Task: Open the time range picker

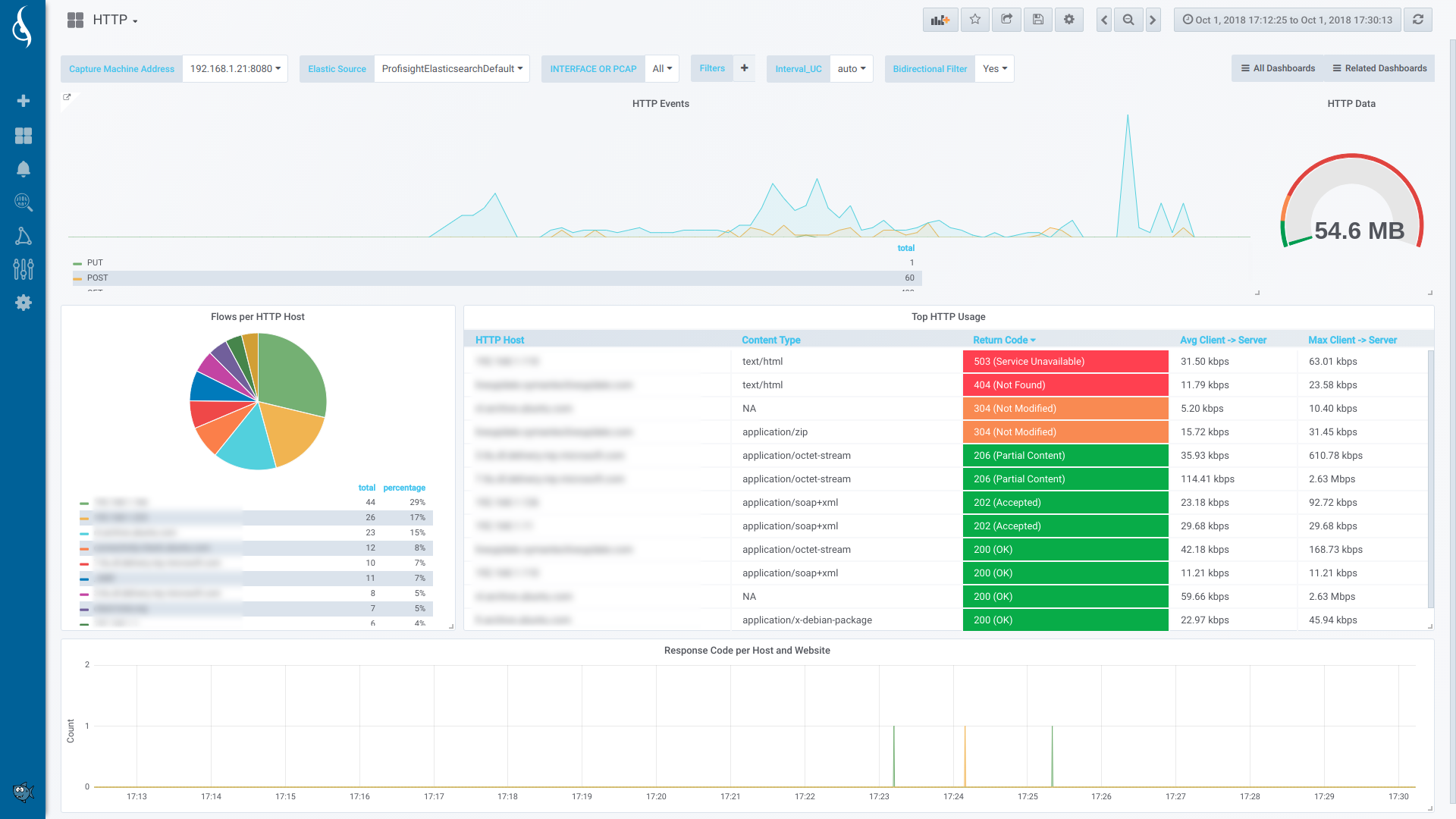Action: pyautogui.click(x=1288, y=20)
